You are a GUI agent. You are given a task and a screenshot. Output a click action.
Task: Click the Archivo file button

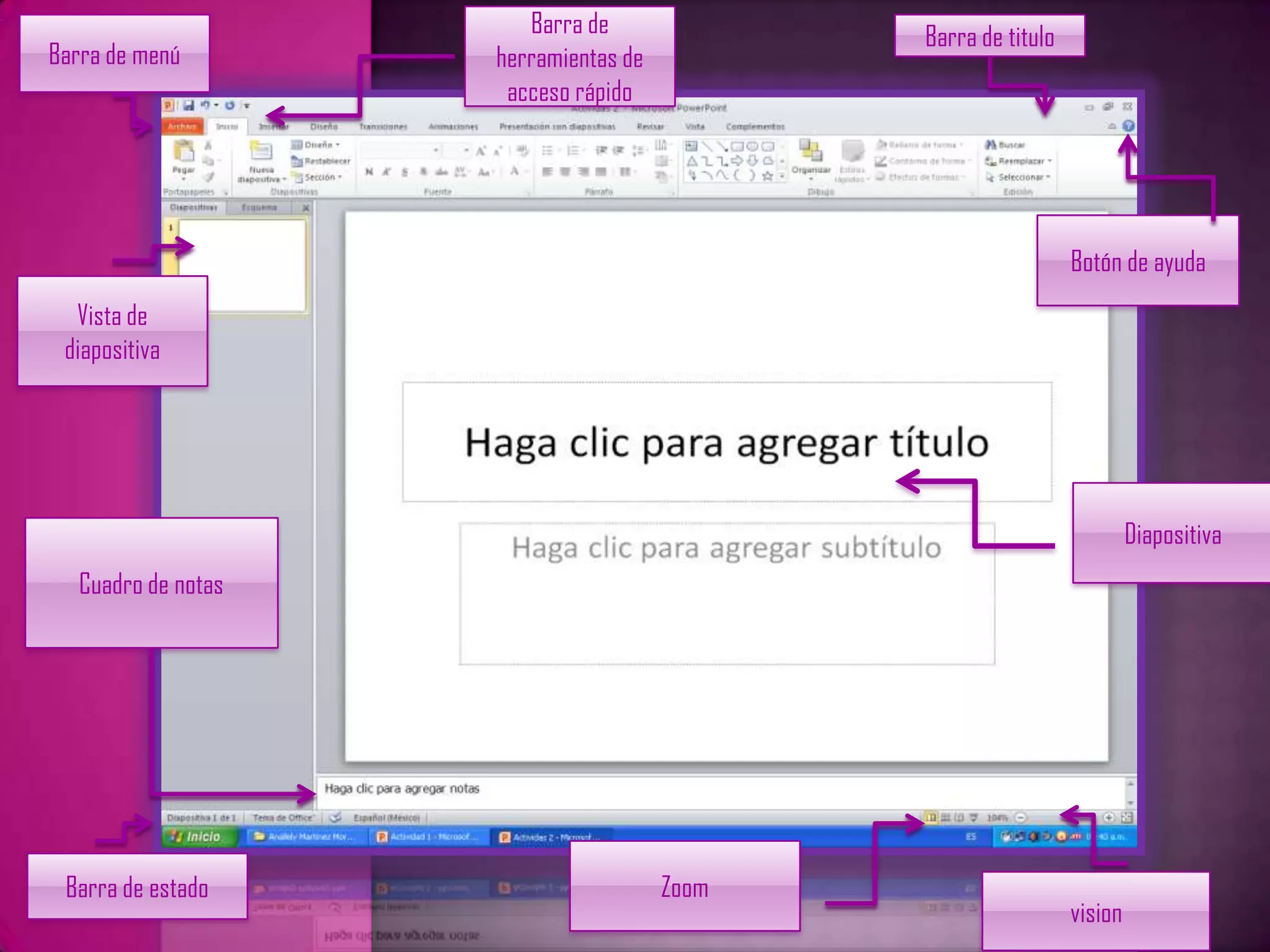click(182, 126)
